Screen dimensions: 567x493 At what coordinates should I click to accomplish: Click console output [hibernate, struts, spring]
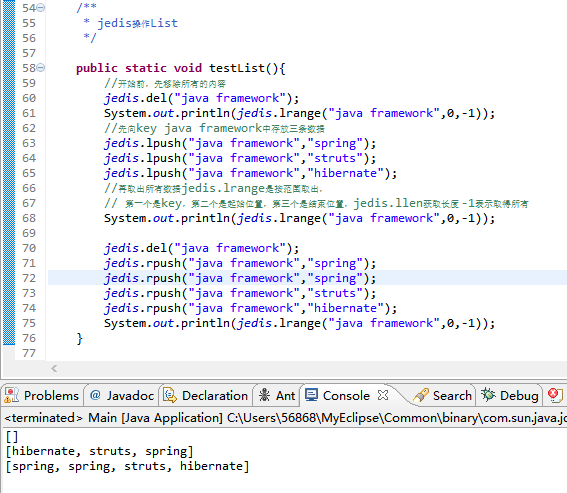[x=100, y=451]
